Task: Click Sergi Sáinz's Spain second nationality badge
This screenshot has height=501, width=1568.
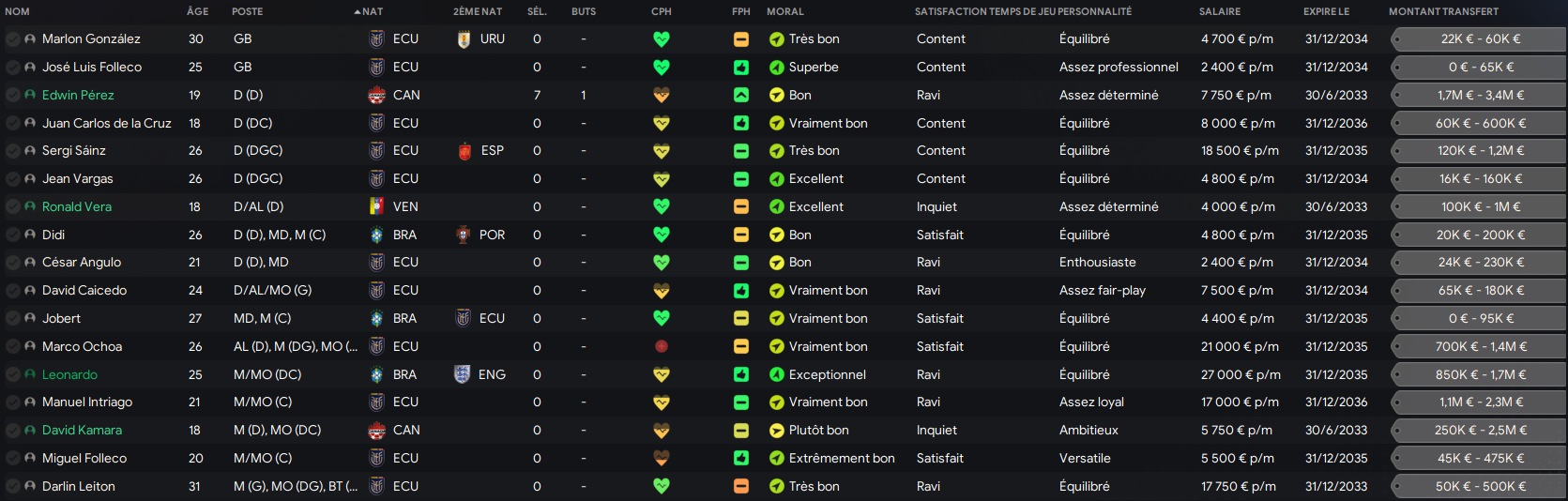Action: click(x=464, y=151)
